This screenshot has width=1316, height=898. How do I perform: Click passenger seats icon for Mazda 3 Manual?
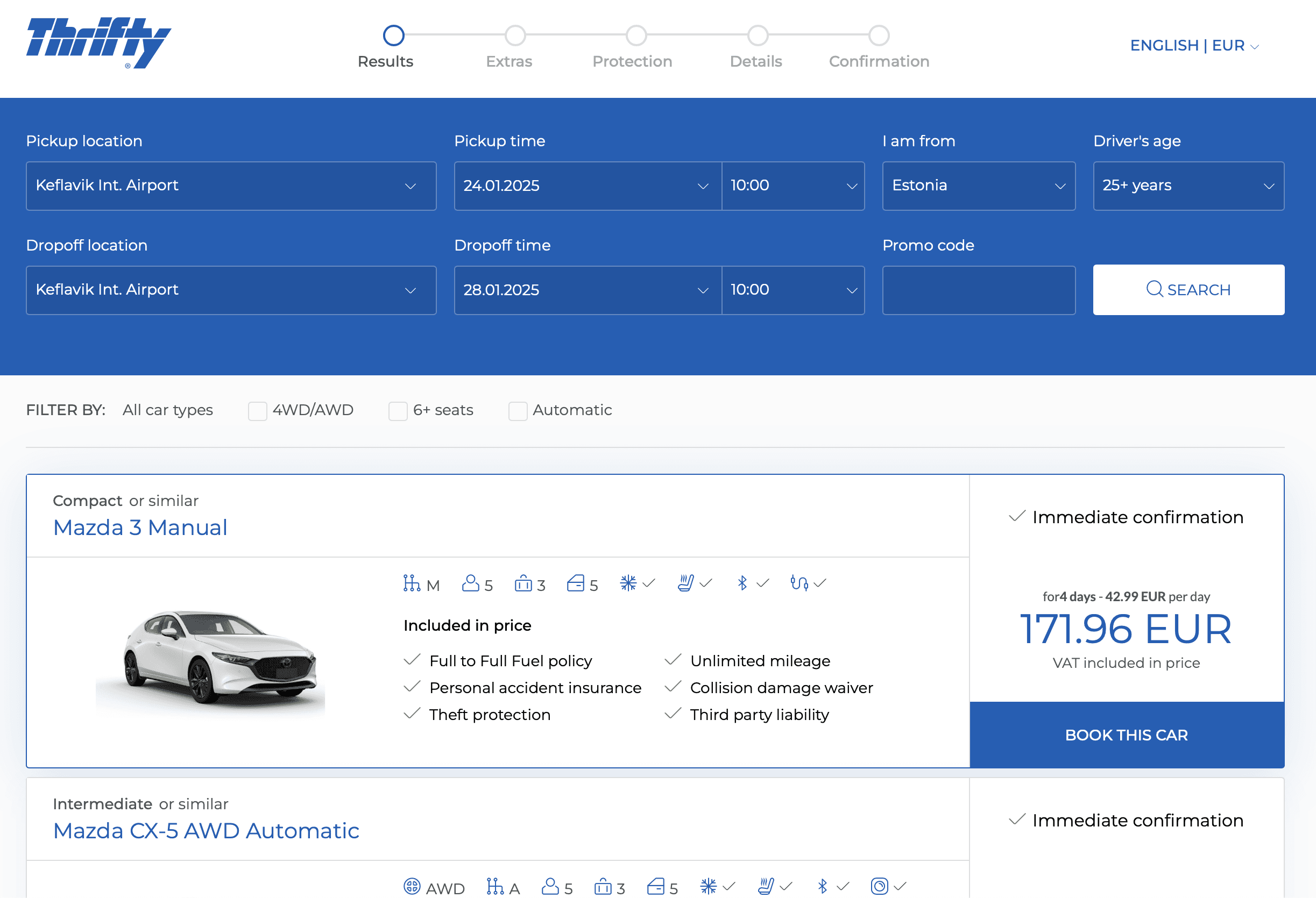471,583
